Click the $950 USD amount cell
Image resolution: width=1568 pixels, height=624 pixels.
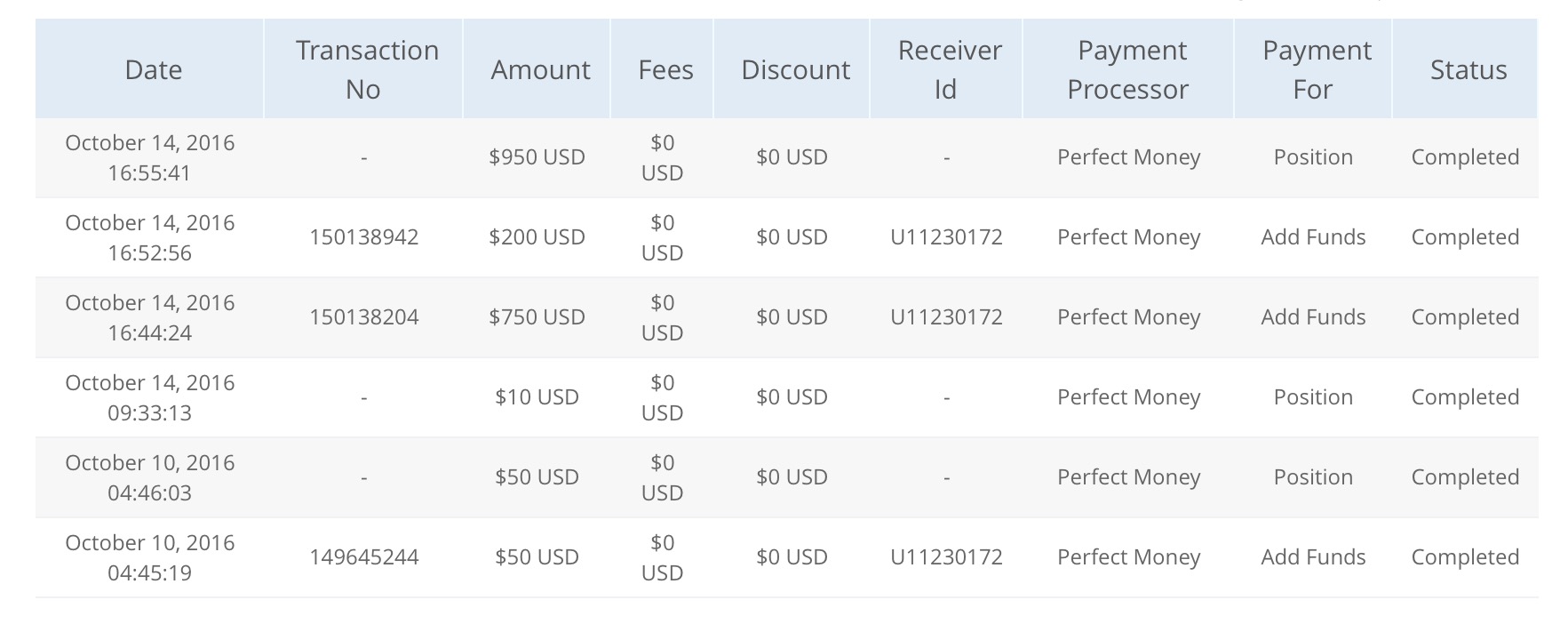[537, 157]
